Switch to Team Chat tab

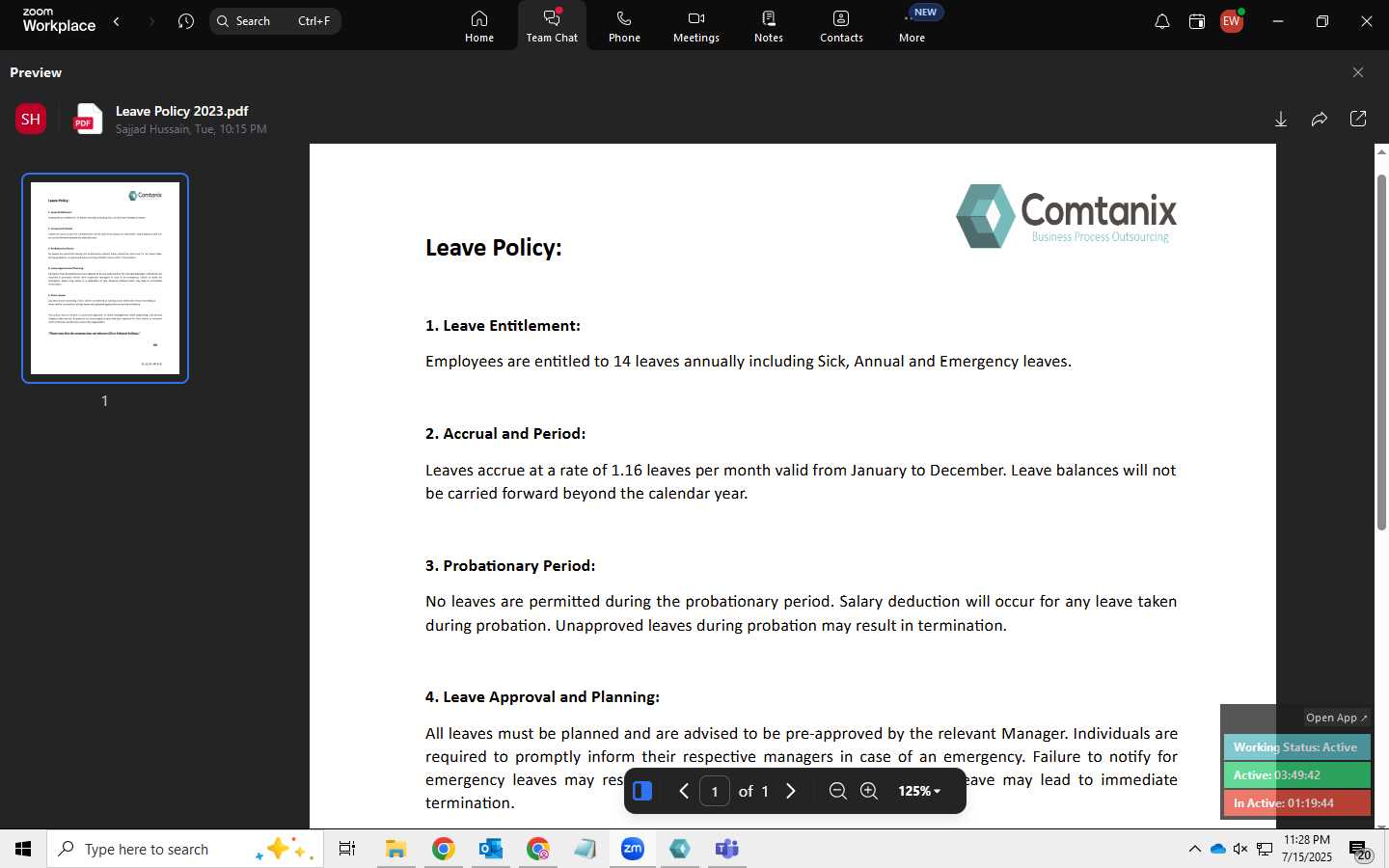coord(552,26)
